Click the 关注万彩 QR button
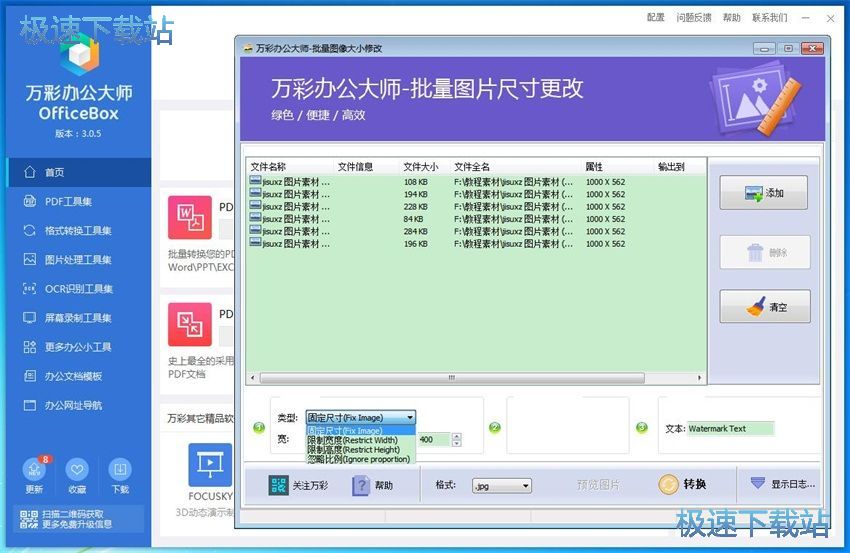The width and height of the screenshot is (850, 553). point(298,485)
